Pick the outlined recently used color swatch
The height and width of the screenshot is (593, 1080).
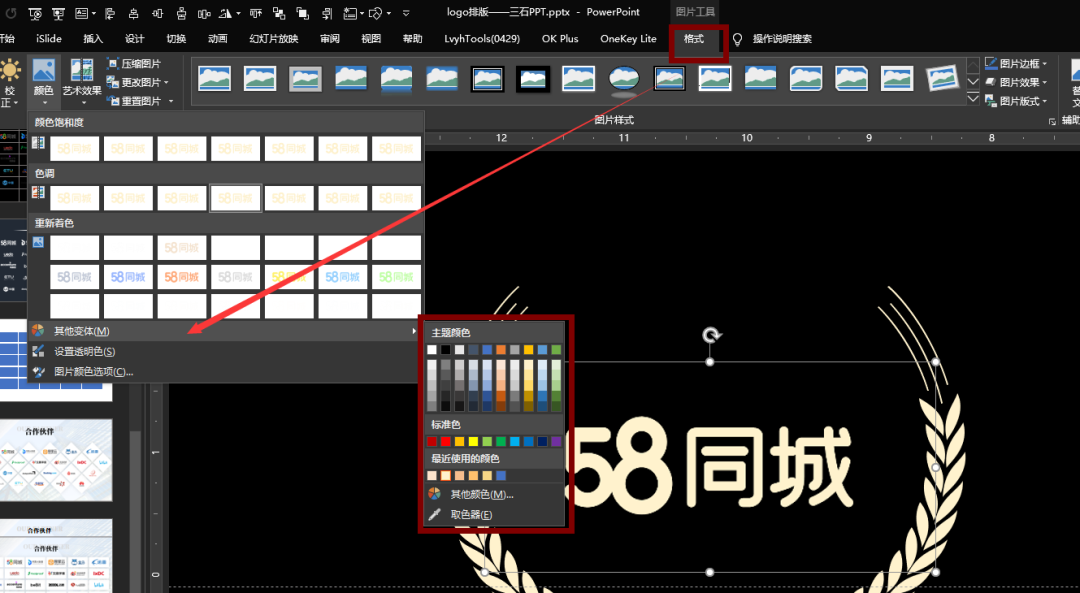click(x=446, y=475)
